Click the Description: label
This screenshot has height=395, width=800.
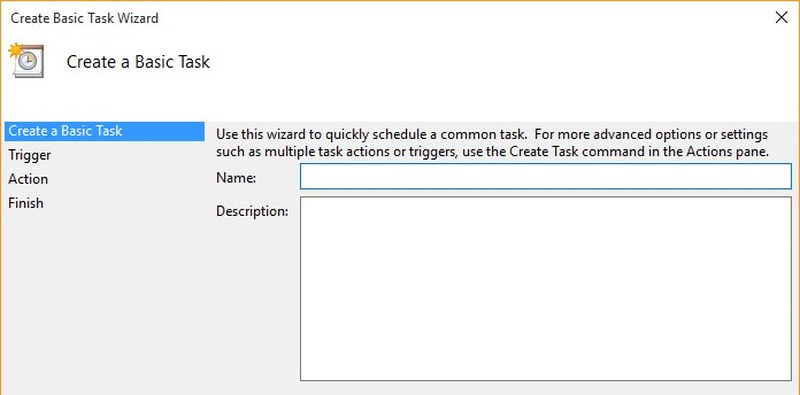(252, 211)
